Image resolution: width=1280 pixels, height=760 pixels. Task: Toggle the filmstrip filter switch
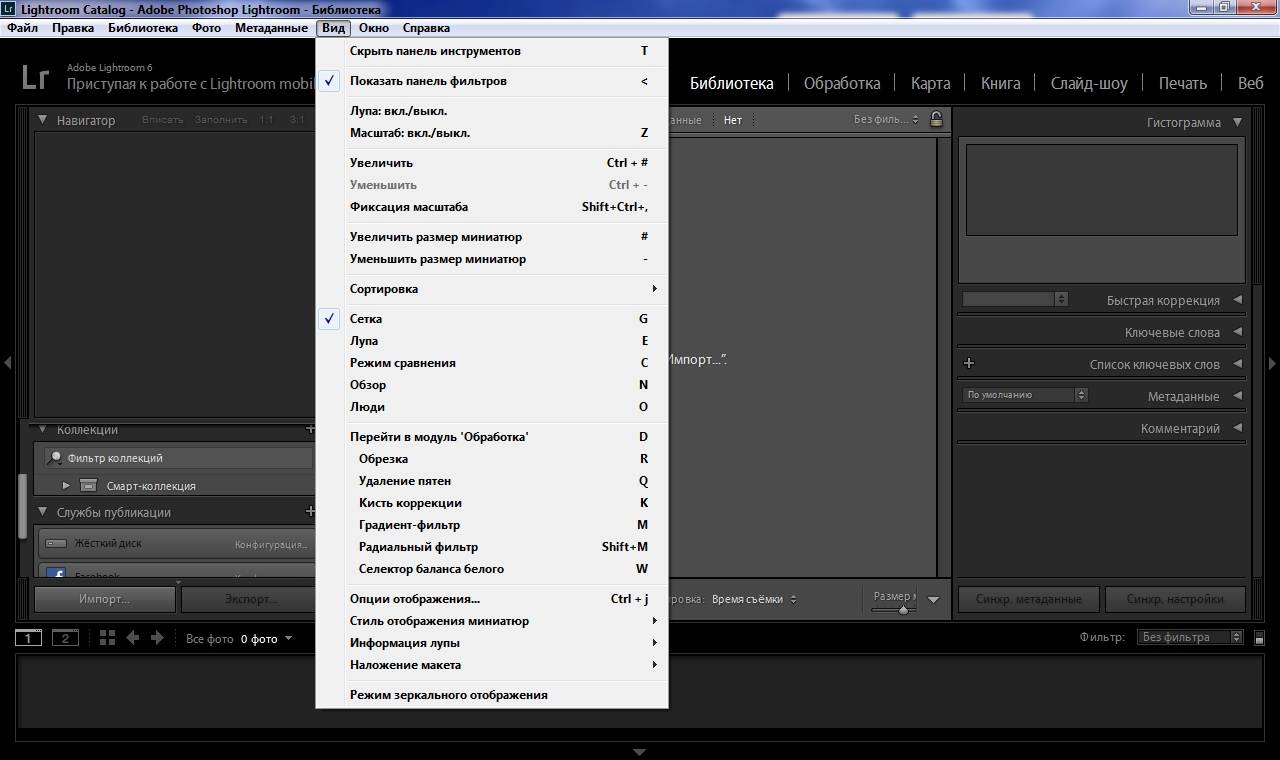coord(1259,638)
